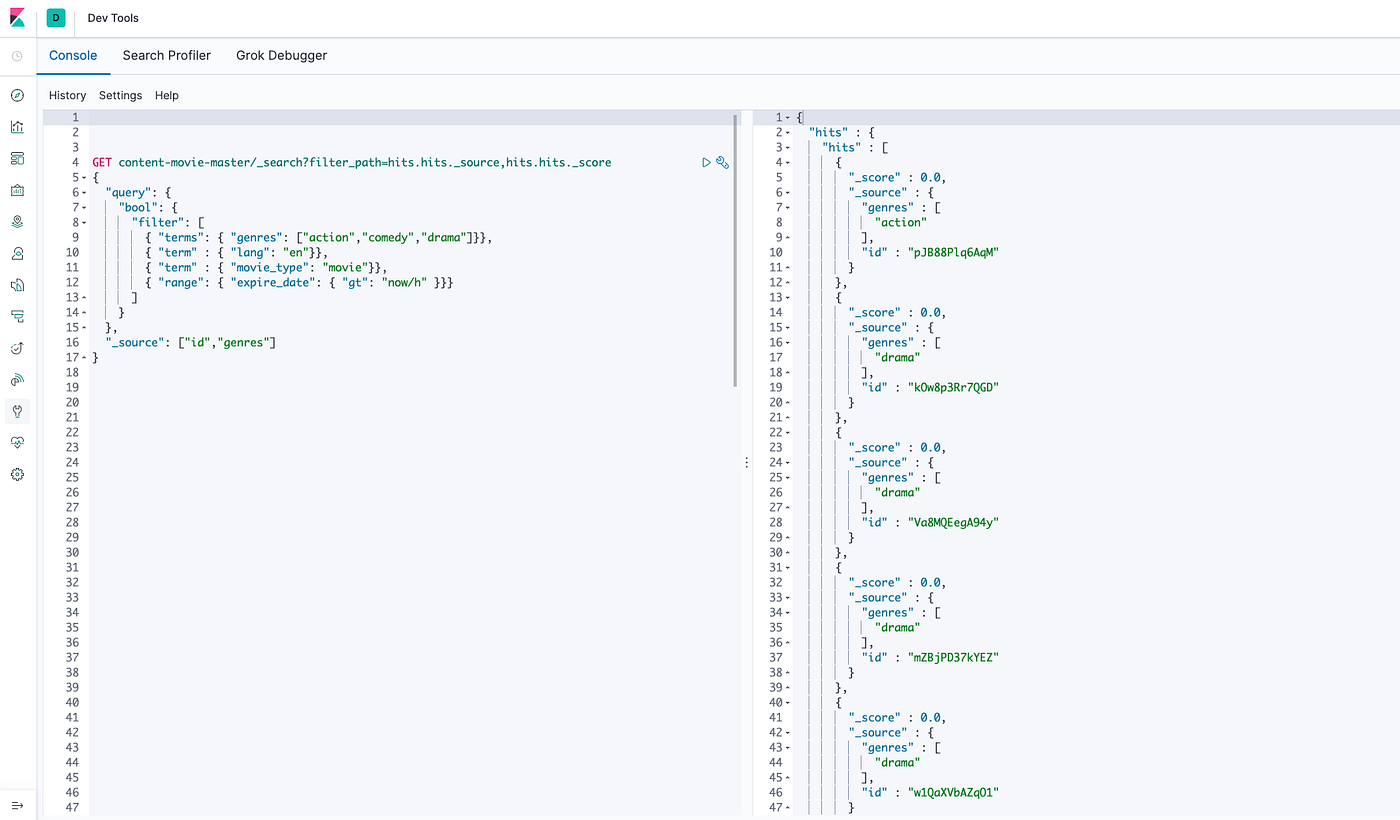Open Uptime icon in sidebar
Viewport: 1400px width, 820px height.
click(x=17, y=380)
